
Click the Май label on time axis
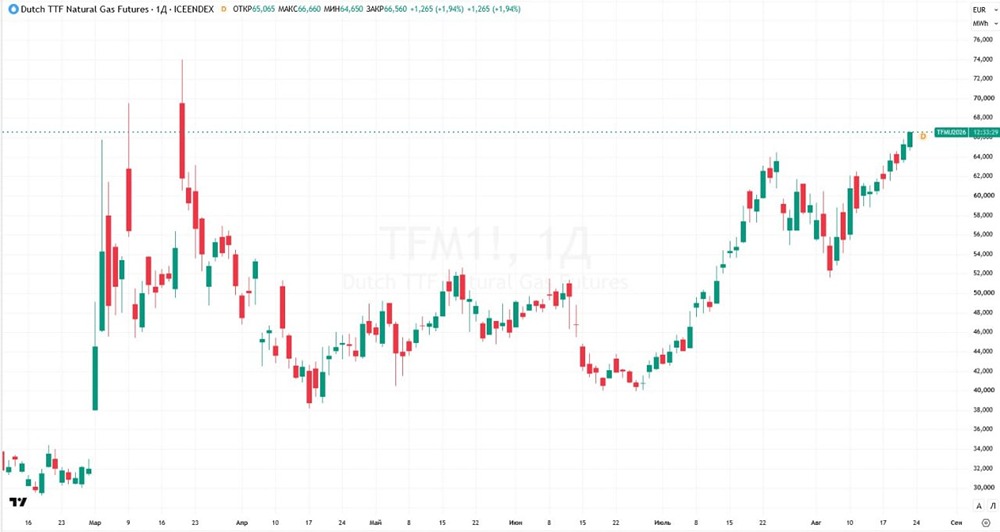pos(376,523)
